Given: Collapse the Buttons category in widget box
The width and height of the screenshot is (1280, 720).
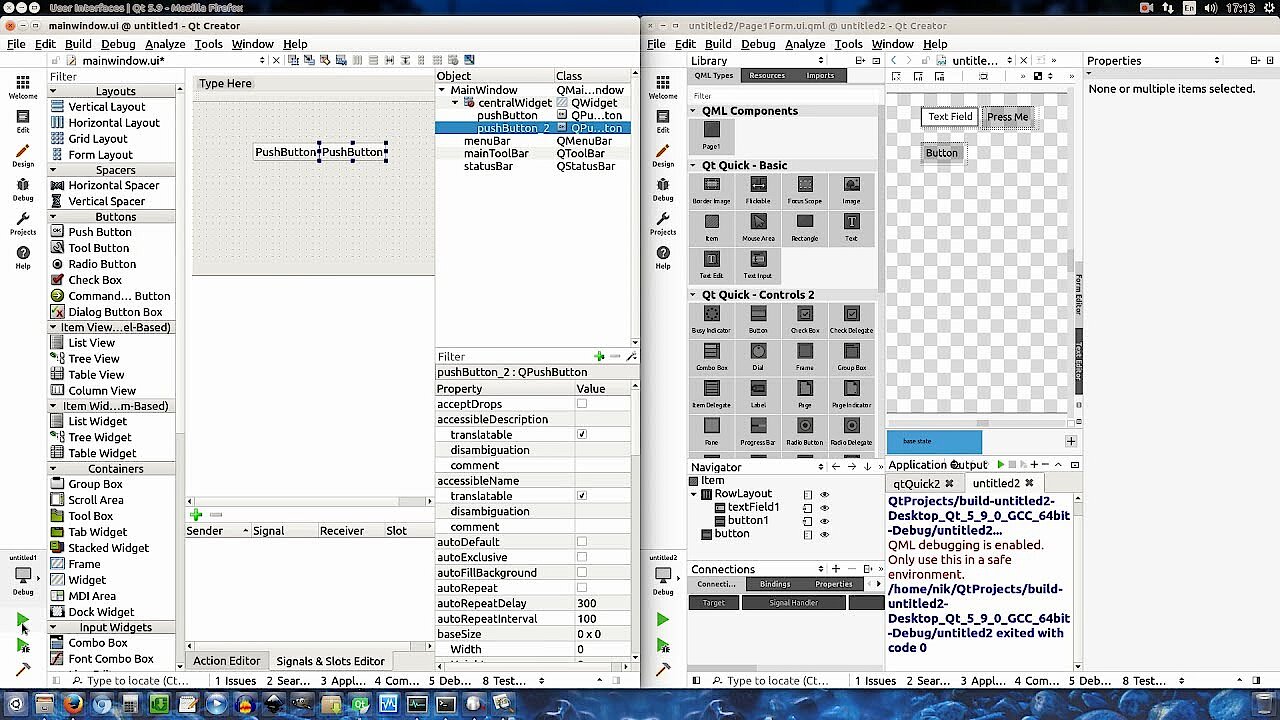Looking at the screenshot, I should tap(53, 217).
